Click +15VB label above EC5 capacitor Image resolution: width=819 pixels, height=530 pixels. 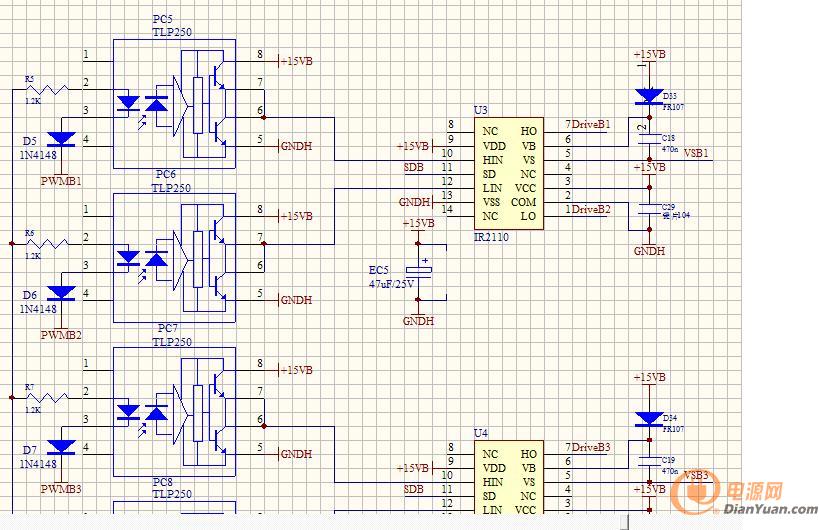418,223
